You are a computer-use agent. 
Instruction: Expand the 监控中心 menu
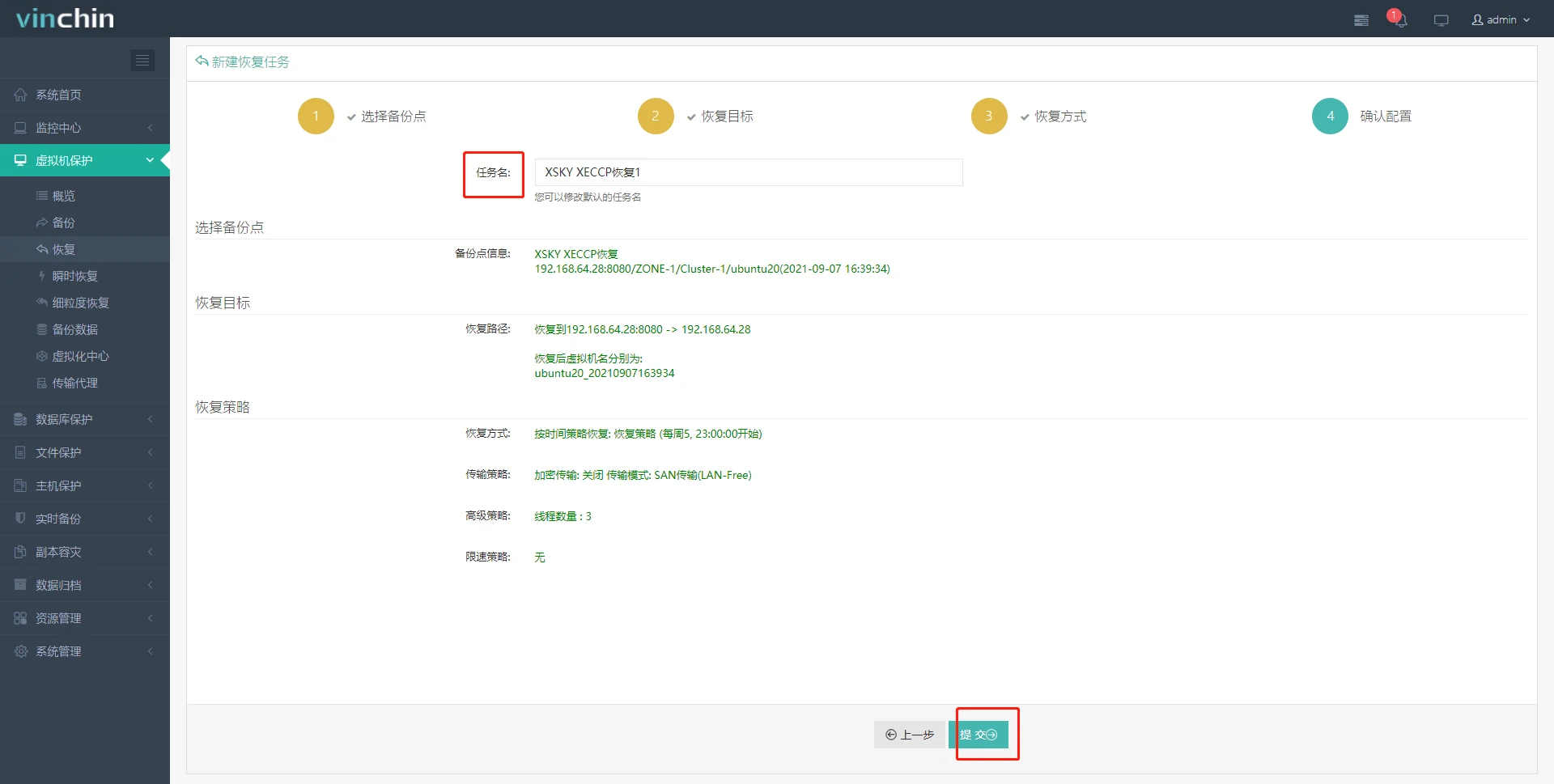point(85,128)
